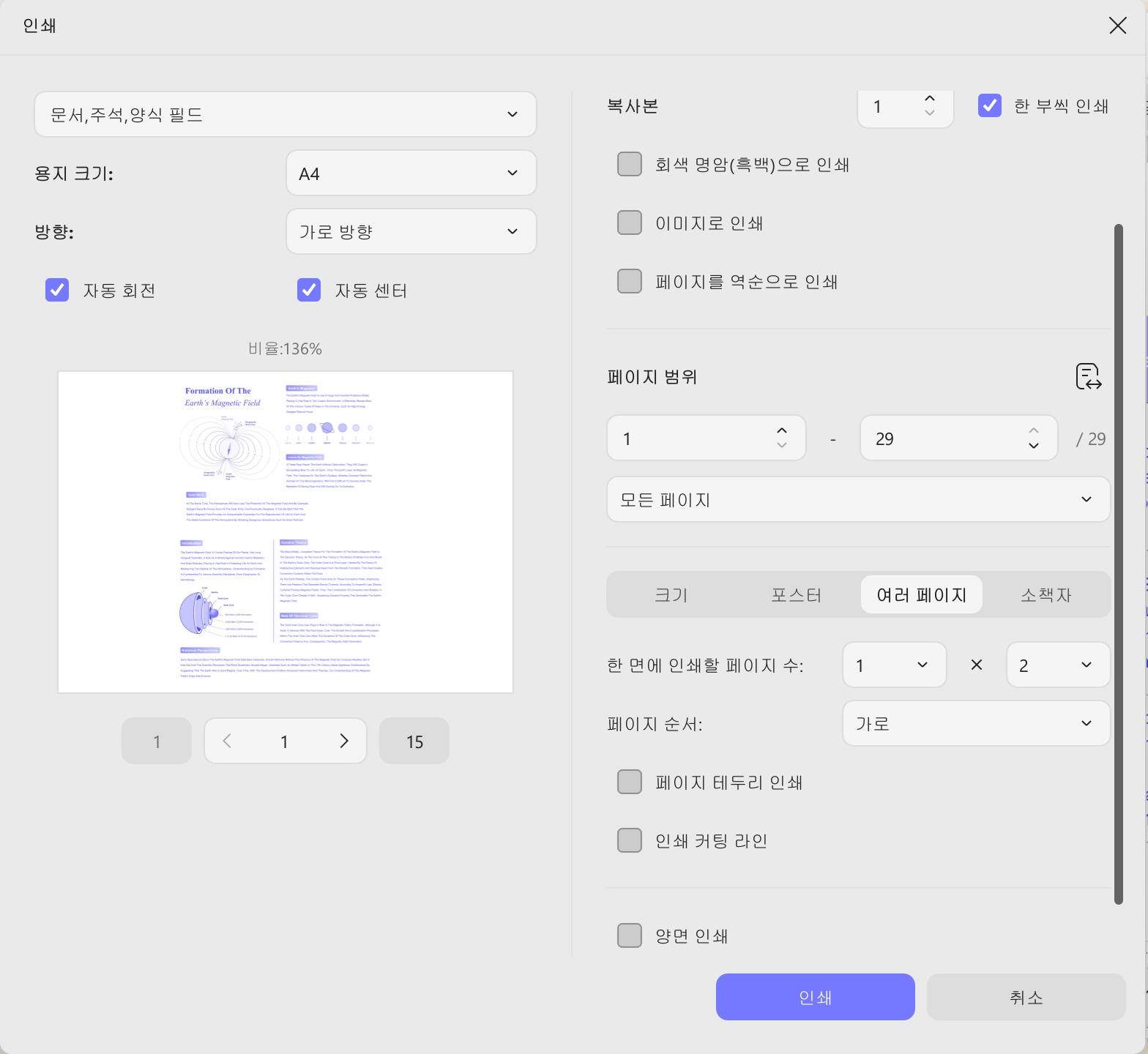
Task: Click the 한 면에 인쇄할 페이지 수 label
Action: point(705,665)
